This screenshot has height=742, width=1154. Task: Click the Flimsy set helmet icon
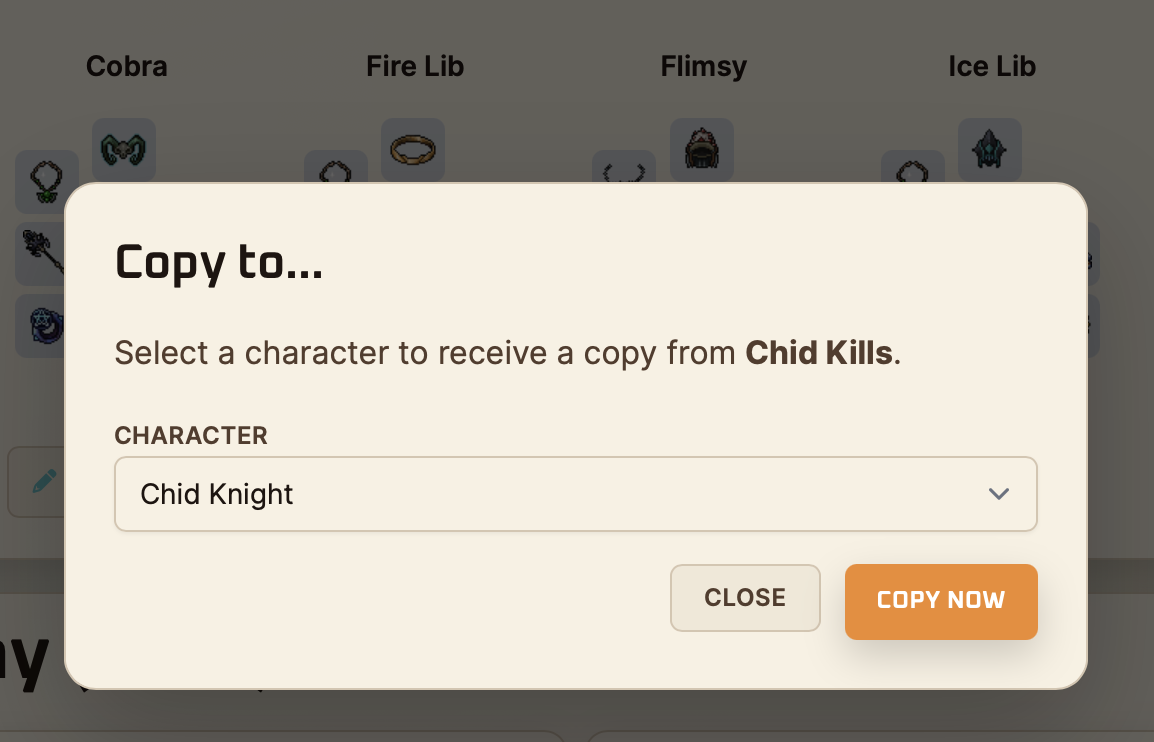coord(702,150)
